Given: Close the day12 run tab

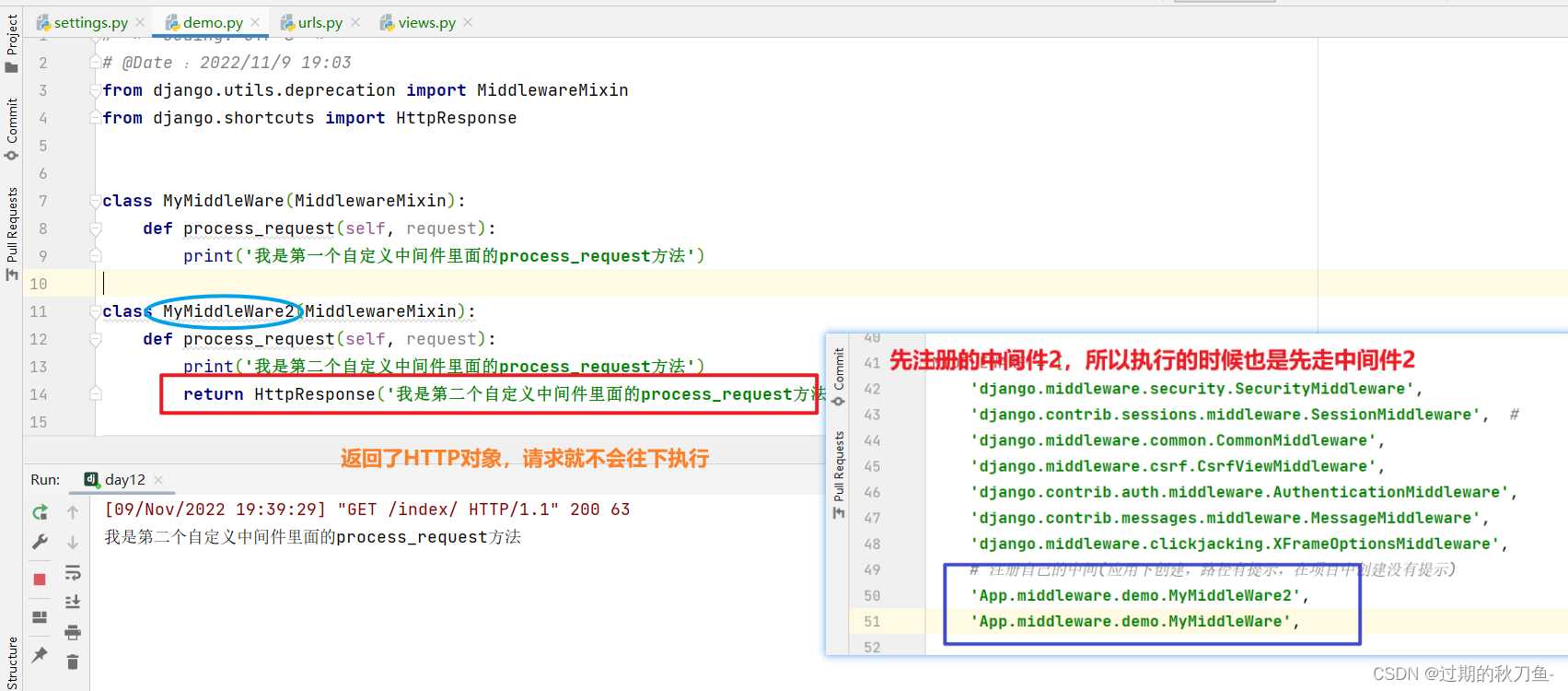Looking at the screenshot, I should point(158,479).
